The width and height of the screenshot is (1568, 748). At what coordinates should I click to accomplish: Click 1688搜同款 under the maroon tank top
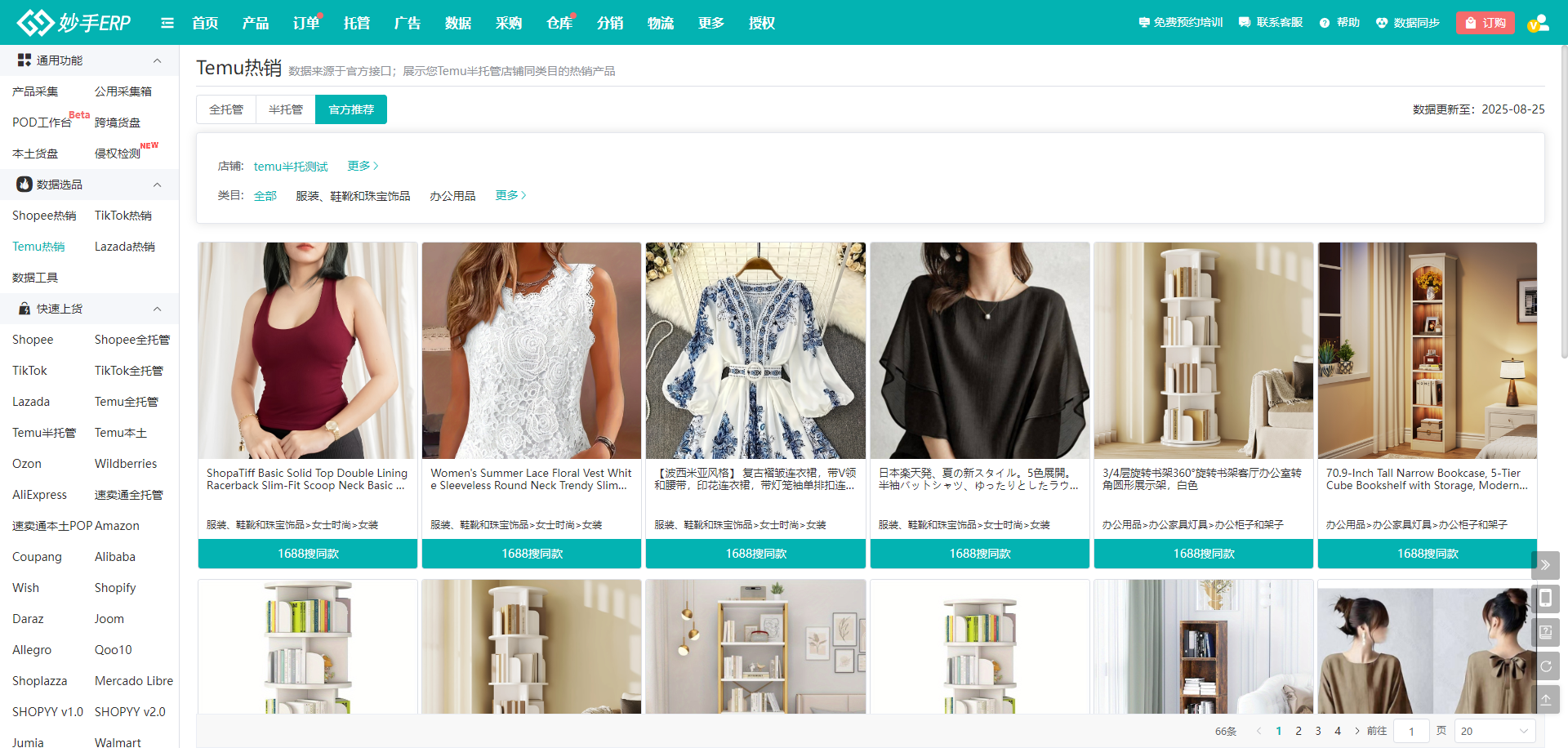point(308,554)
